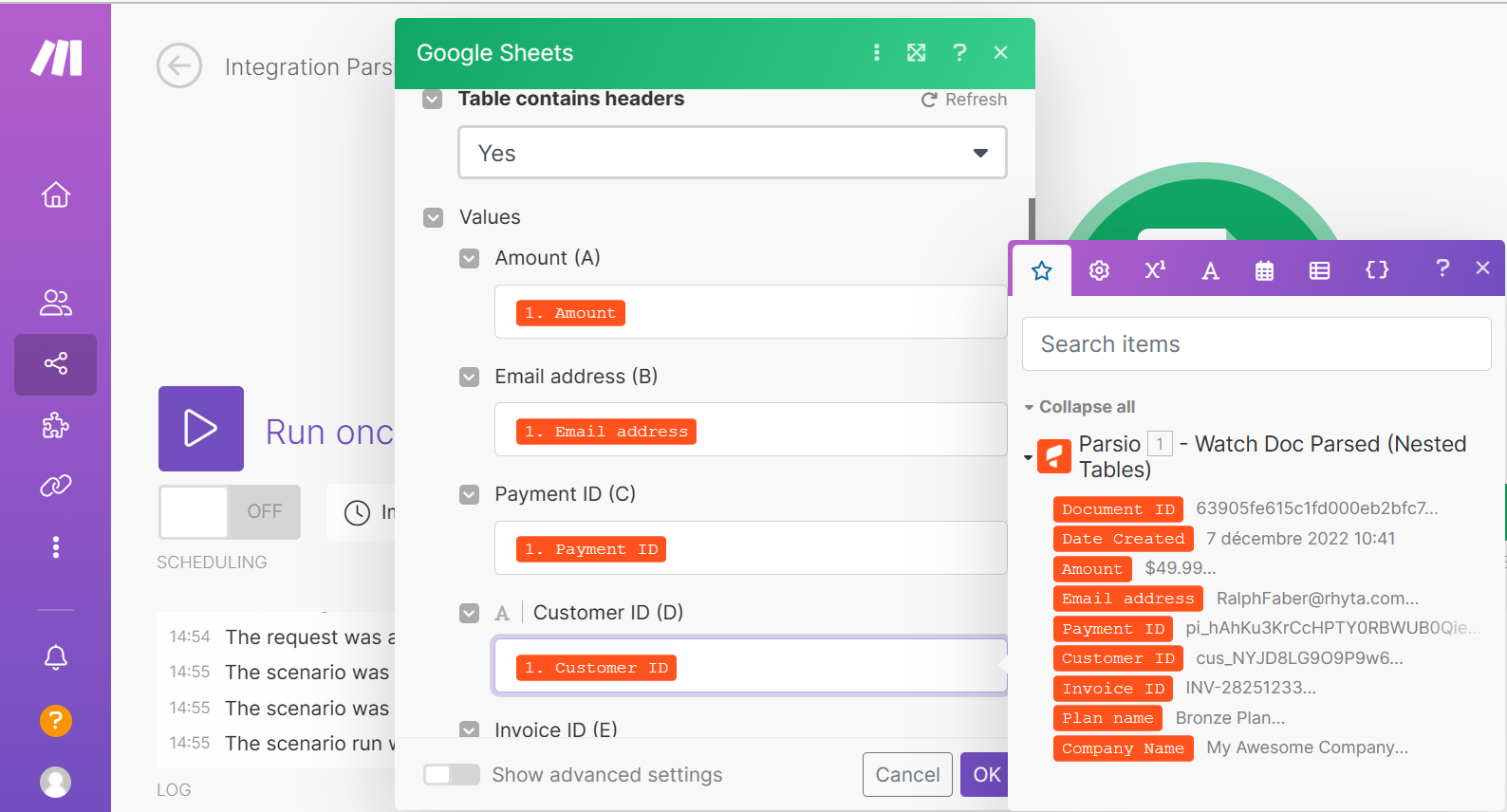Click the Refresh link
This screenshot has height=812, width=1507.
point(964,100)
